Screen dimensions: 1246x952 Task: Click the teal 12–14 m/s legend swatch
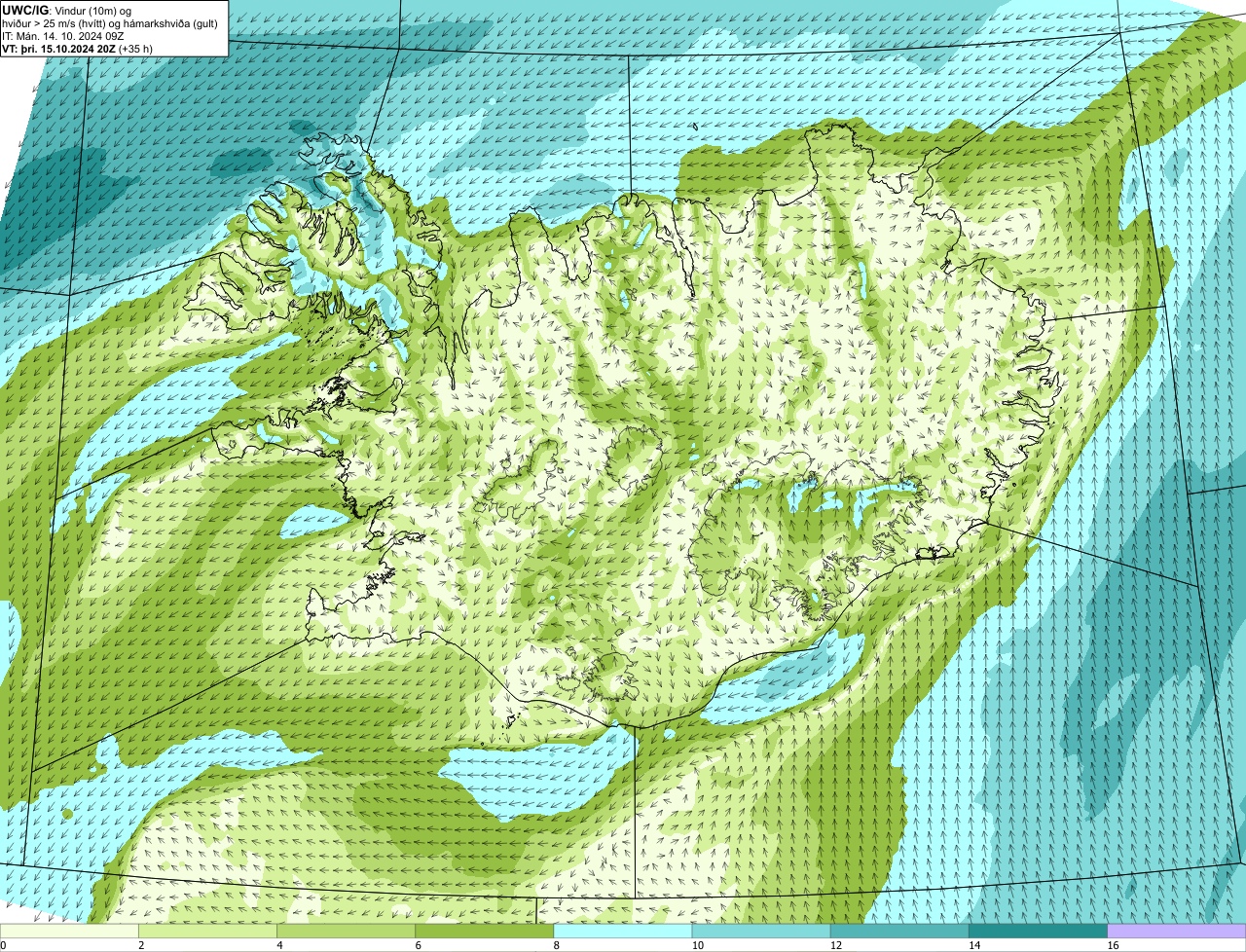pos(900,932)
